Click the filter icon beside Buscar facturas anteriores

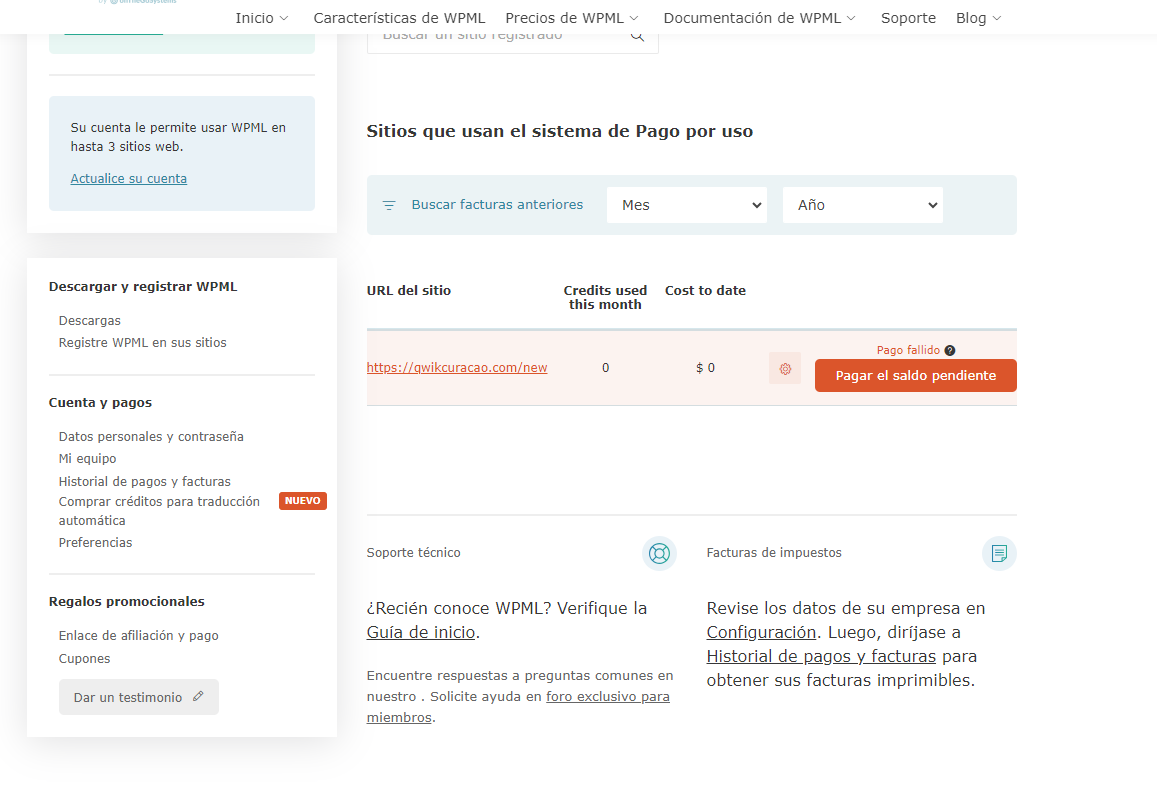389,205
